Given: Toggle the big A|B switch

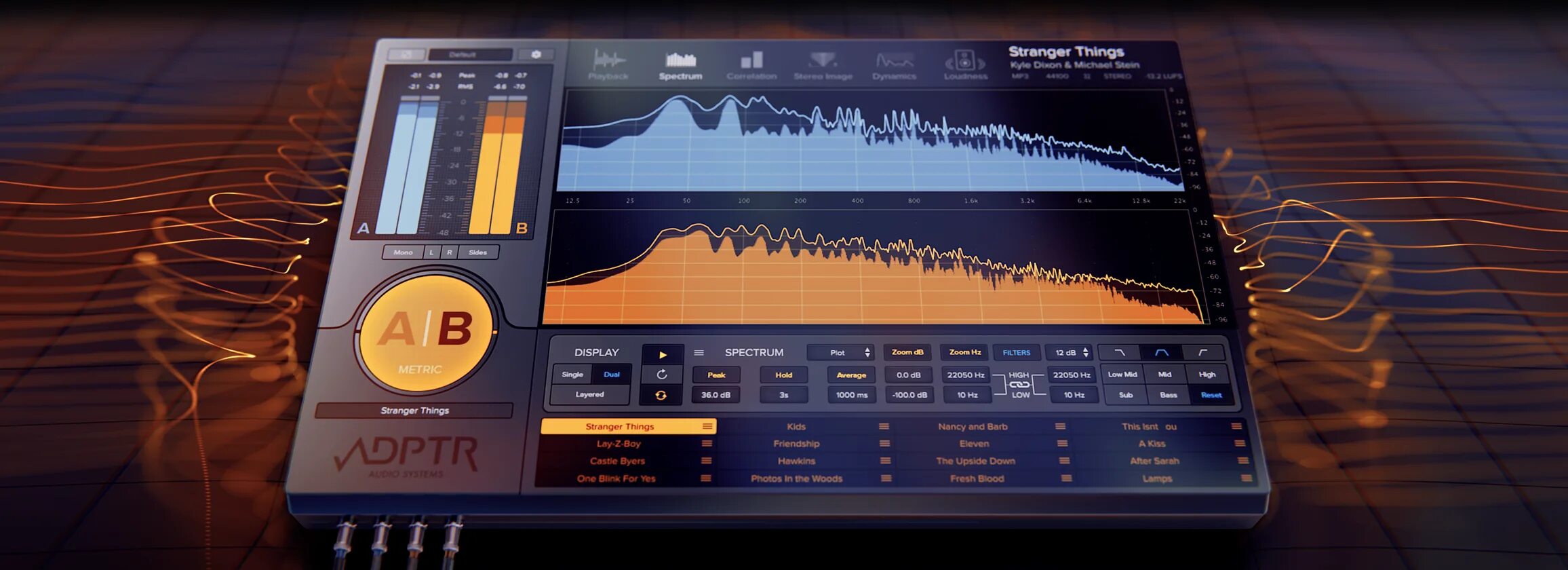Looking at the screenshot, I should tap(425, 332).
